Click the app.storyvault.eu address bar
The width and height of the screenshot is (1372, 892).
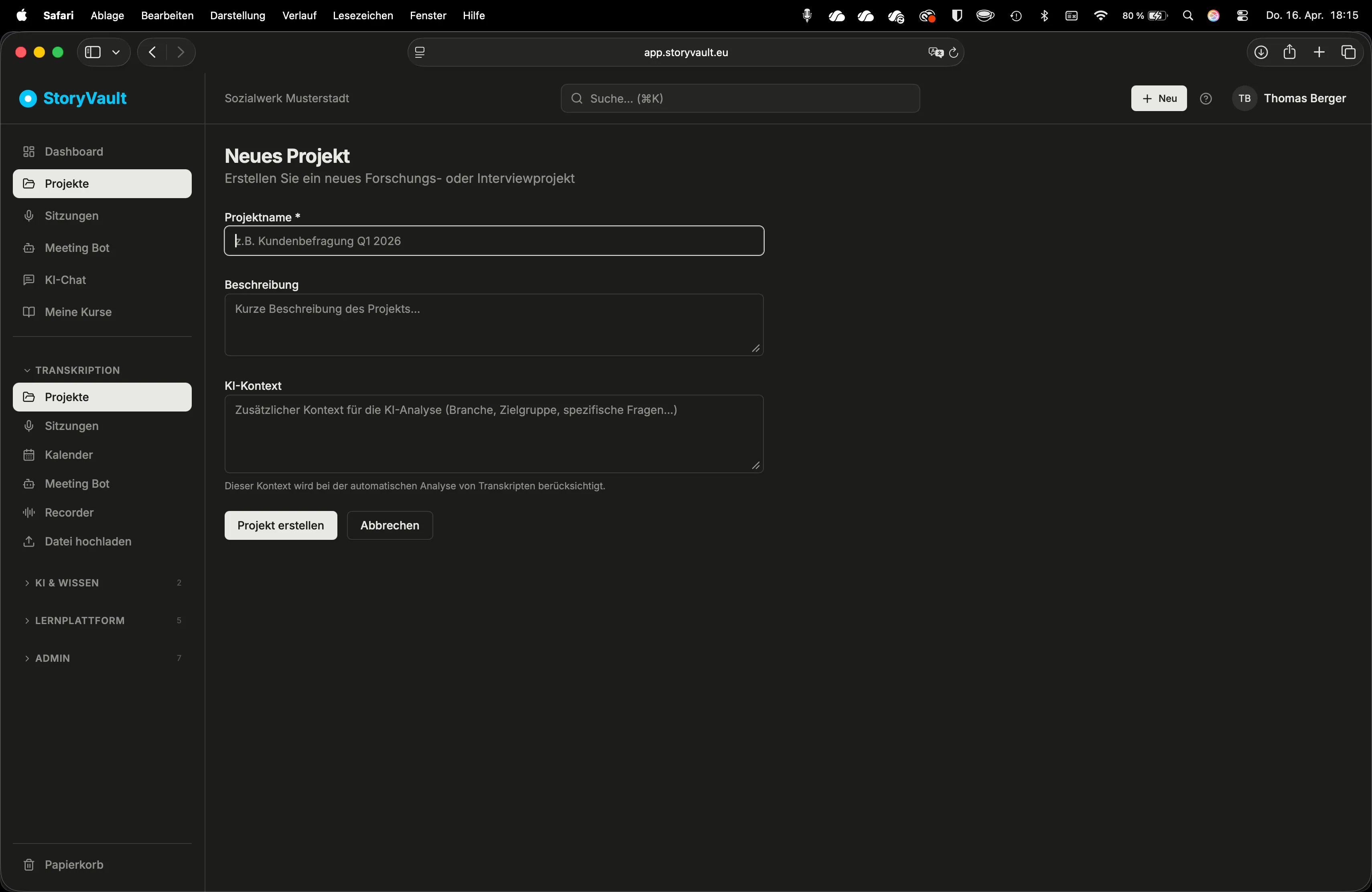coord(686,53)
